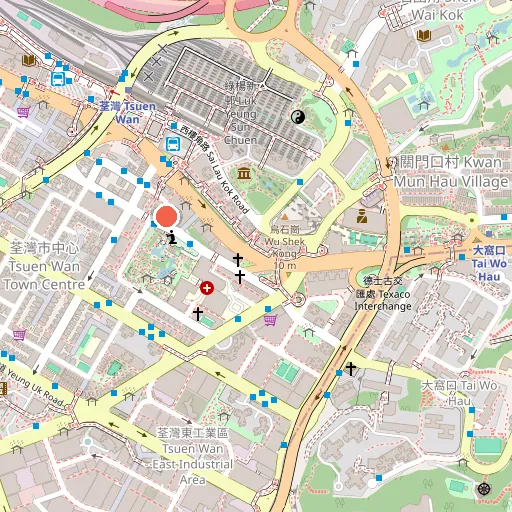Select the Tai Wo Hau station label
Image resolution: width=512 pixels, height=512 pixels.
point(489,263)
